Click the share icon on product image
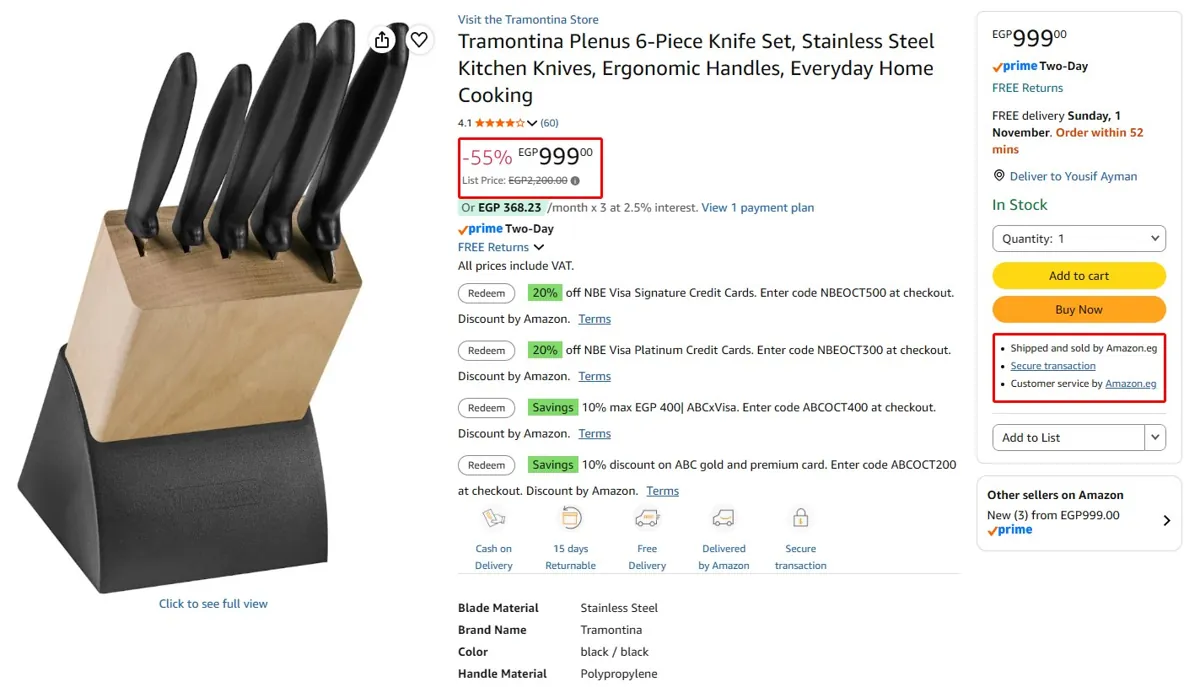 tap(382, 40)
